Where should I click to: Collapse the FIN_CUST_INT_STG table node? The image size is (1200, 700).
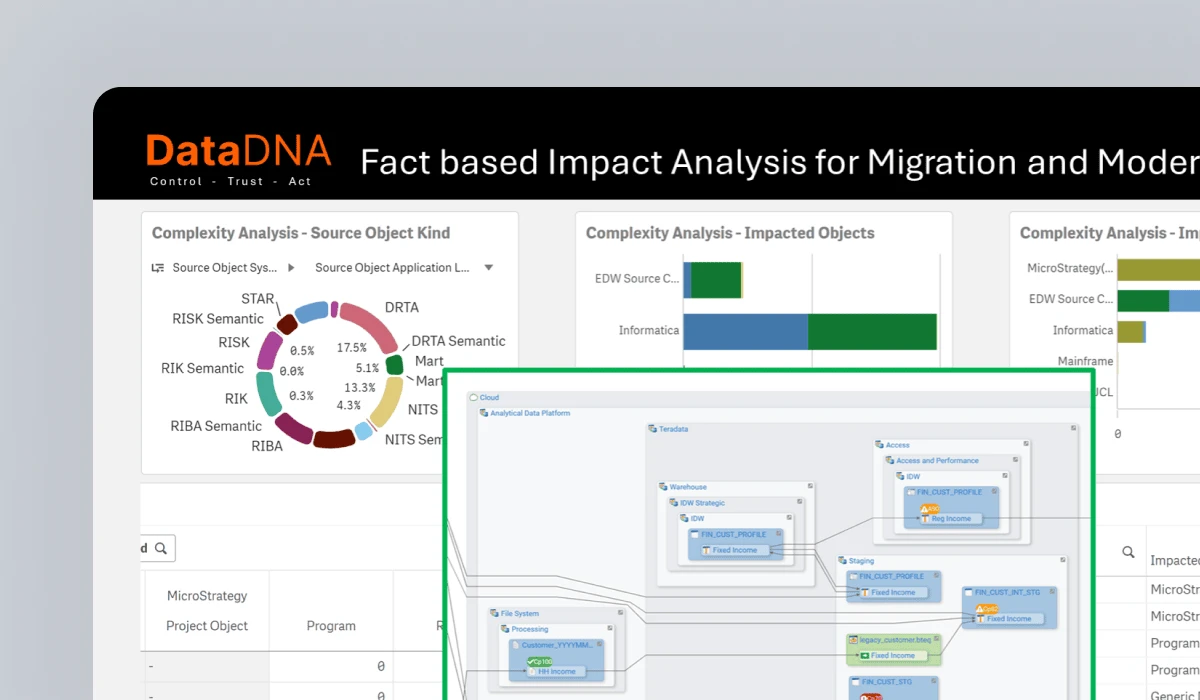[x=1051, y=592]
